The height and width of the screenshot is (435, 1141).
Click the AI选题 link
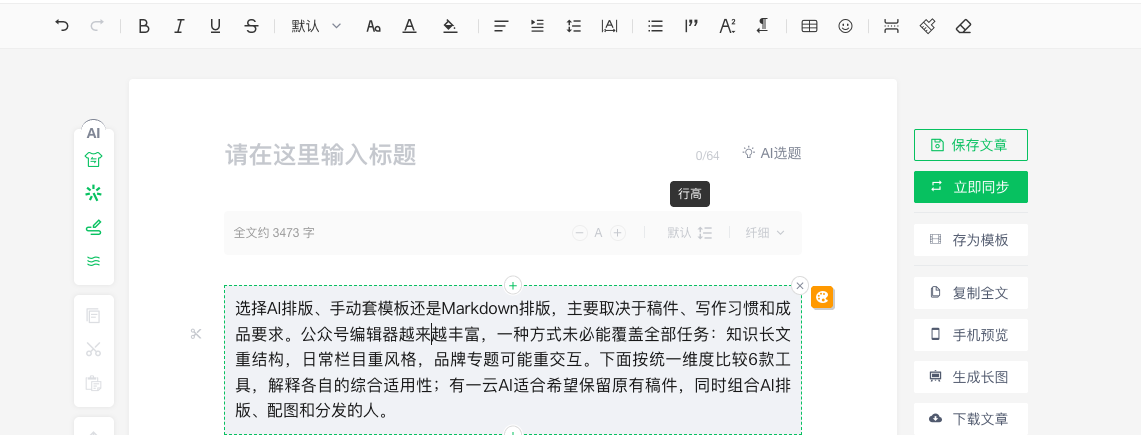click(x=771, y=153)
